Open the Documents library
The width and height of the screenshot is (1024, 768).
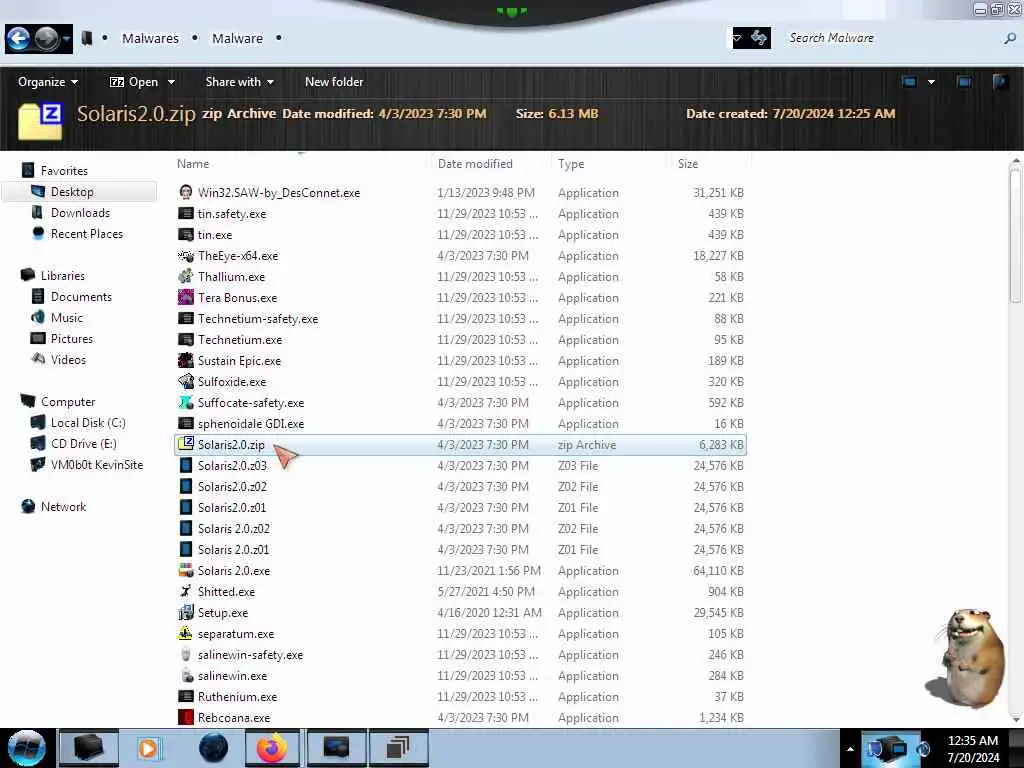coord(81,296)
